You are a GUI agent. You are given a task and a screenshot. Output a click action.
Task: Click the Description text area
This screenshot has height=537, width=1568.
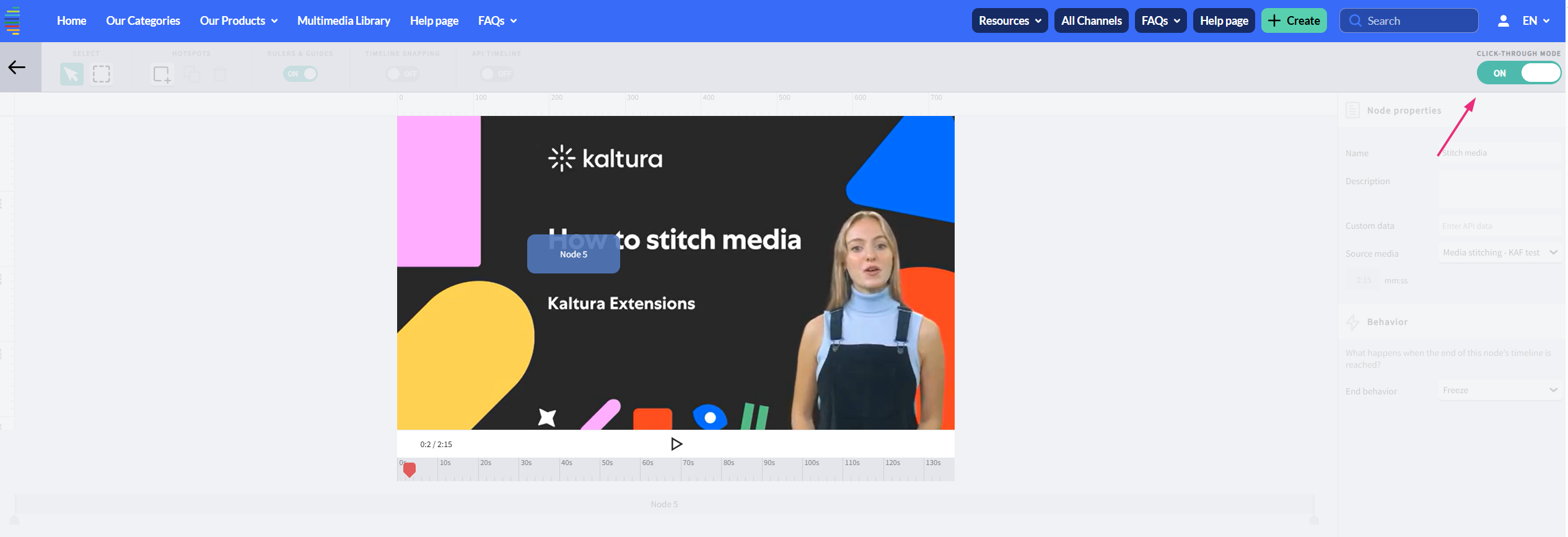click(x=1499, y=189)
